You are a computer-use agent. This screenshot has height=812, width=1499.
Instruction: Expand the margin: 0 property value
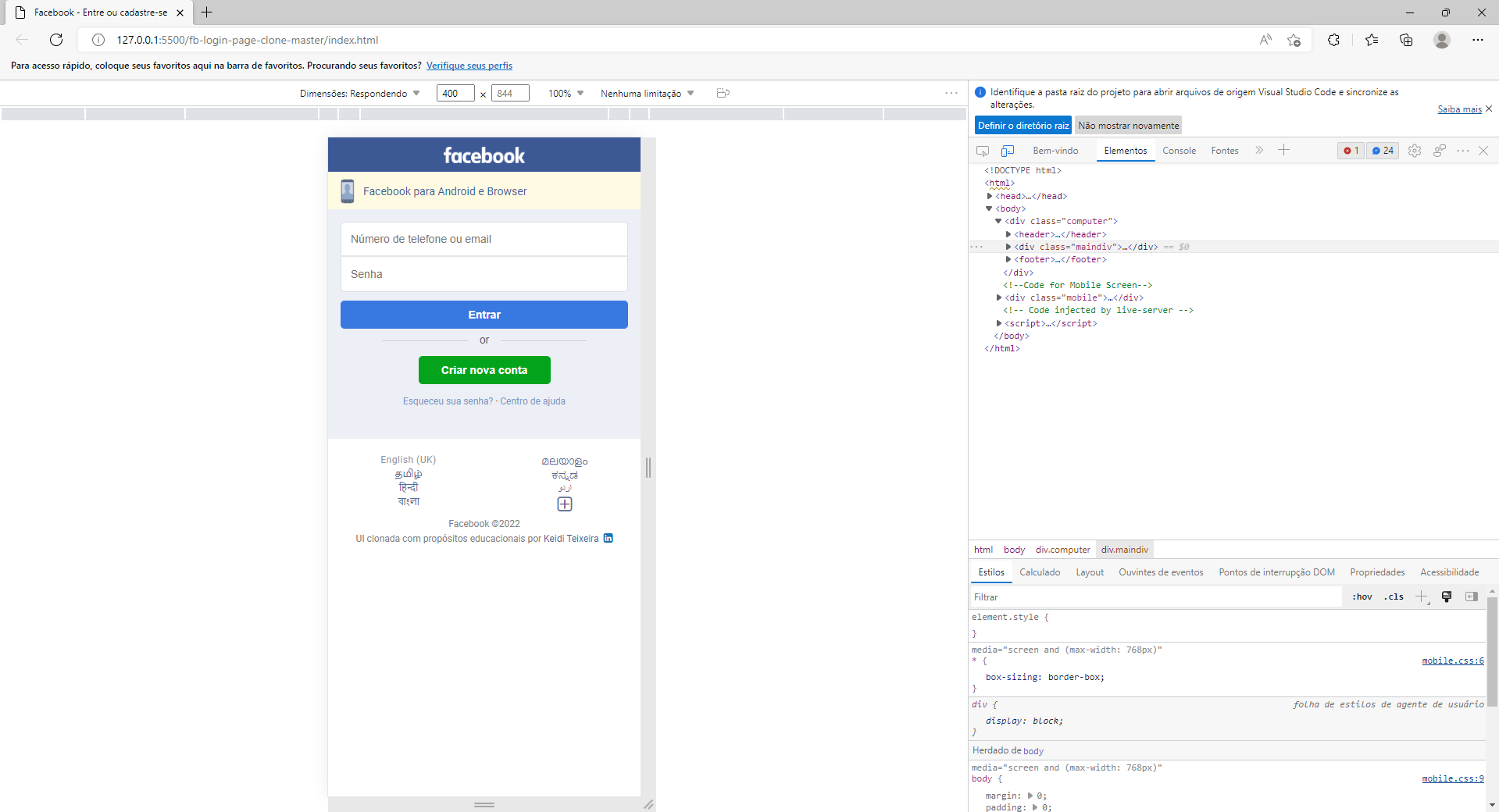pos(1030,796)
